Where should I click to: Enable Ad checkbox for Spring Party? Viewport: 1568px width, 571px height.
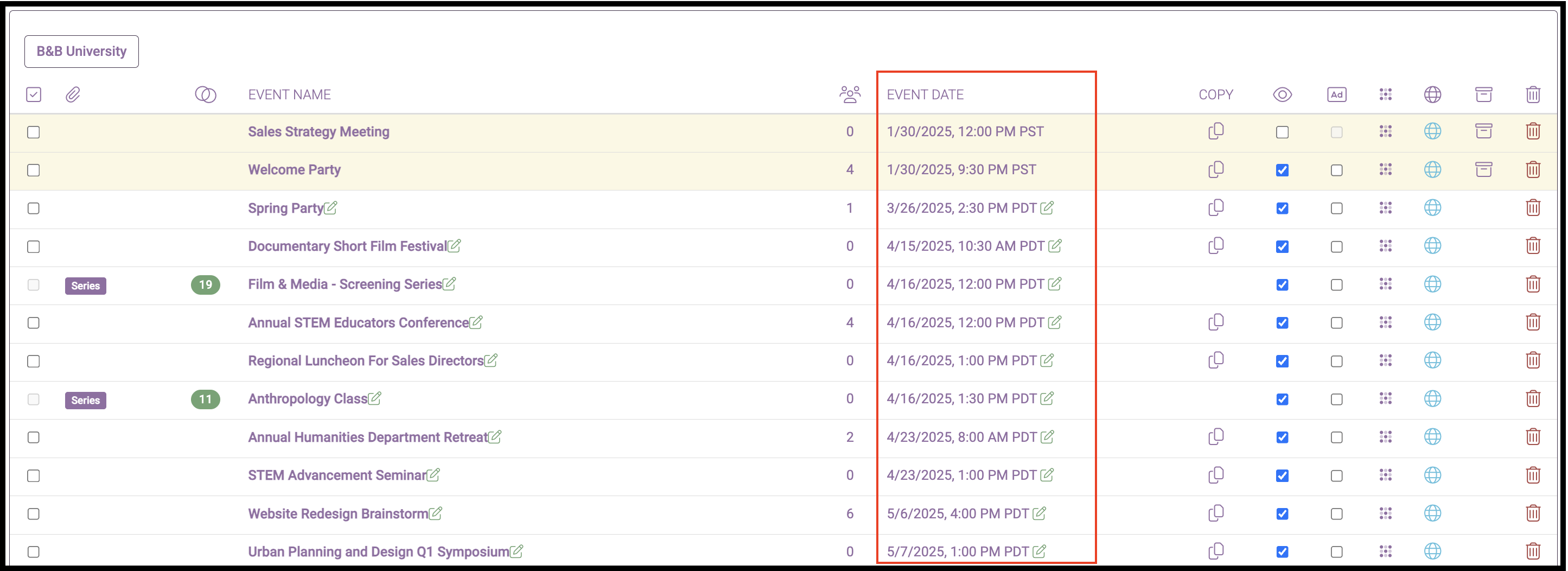[1337, 209]
